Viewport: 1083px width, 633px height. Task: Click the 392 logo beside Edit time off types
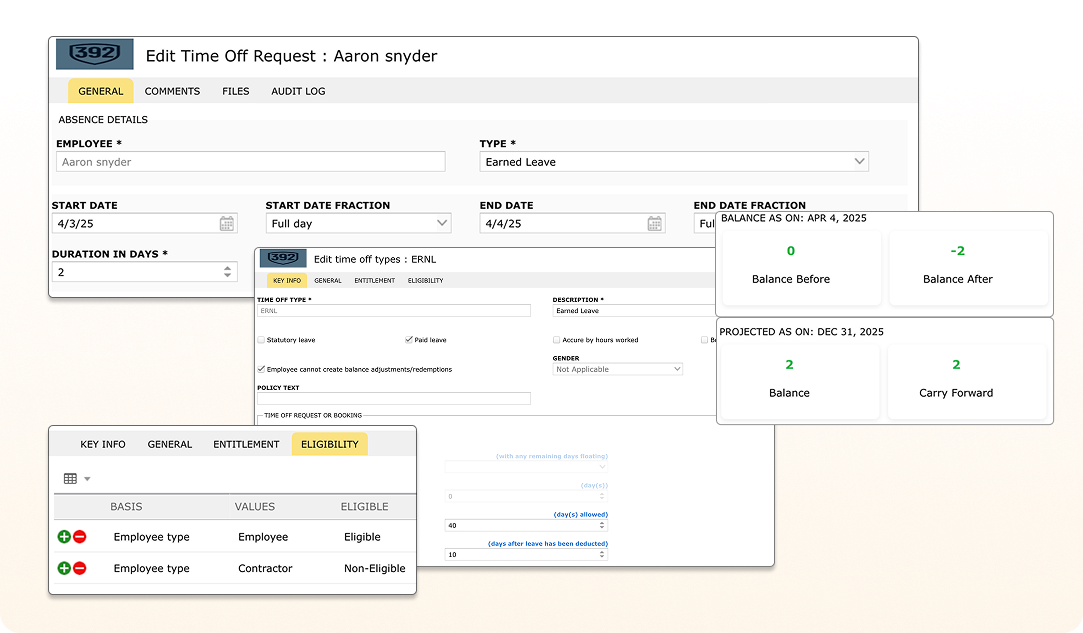(283, 258)
